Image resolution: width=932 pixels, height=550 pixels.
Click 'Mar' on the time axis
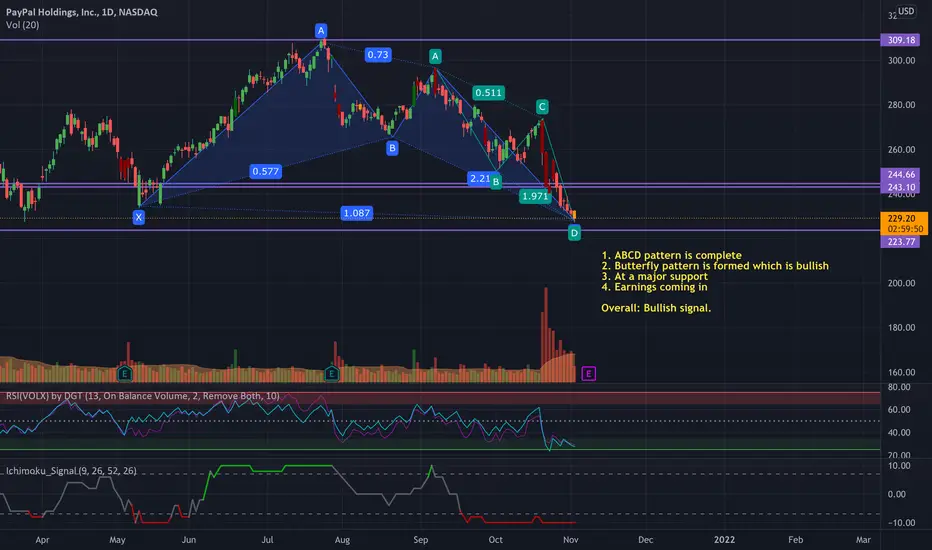click(863, 540)
